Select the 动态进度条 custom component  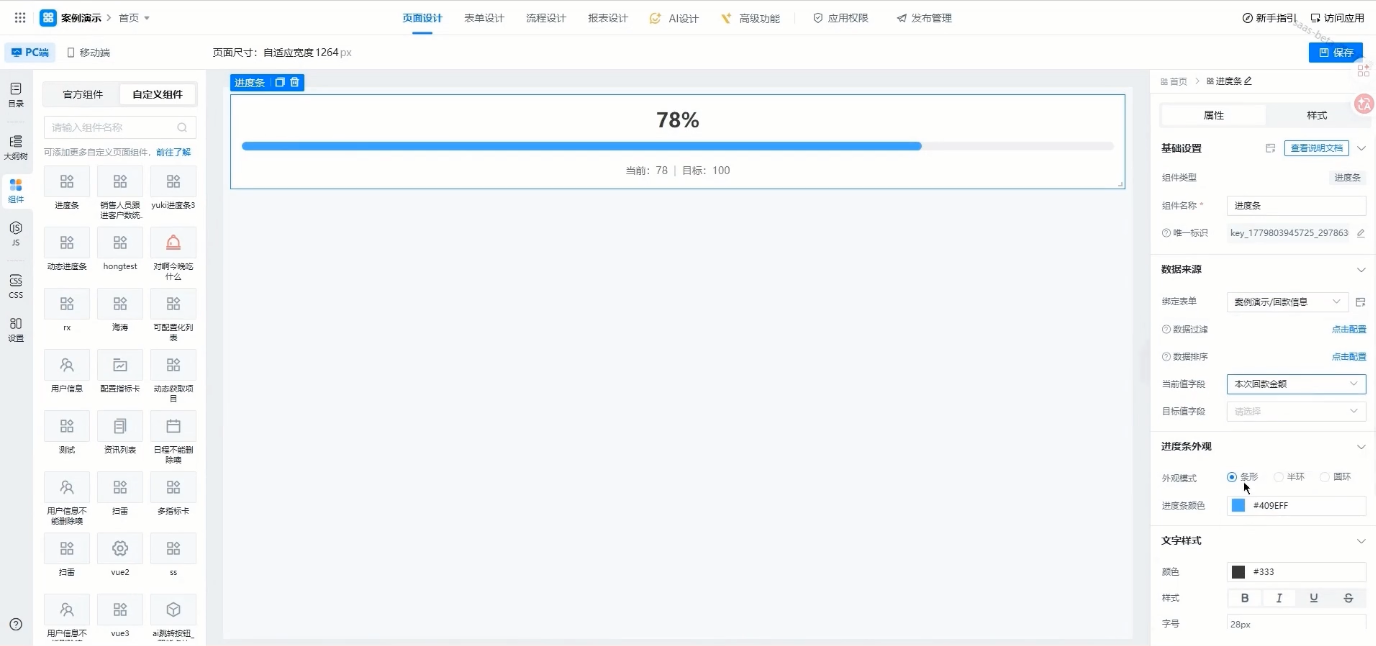click(x=67, y=249)
